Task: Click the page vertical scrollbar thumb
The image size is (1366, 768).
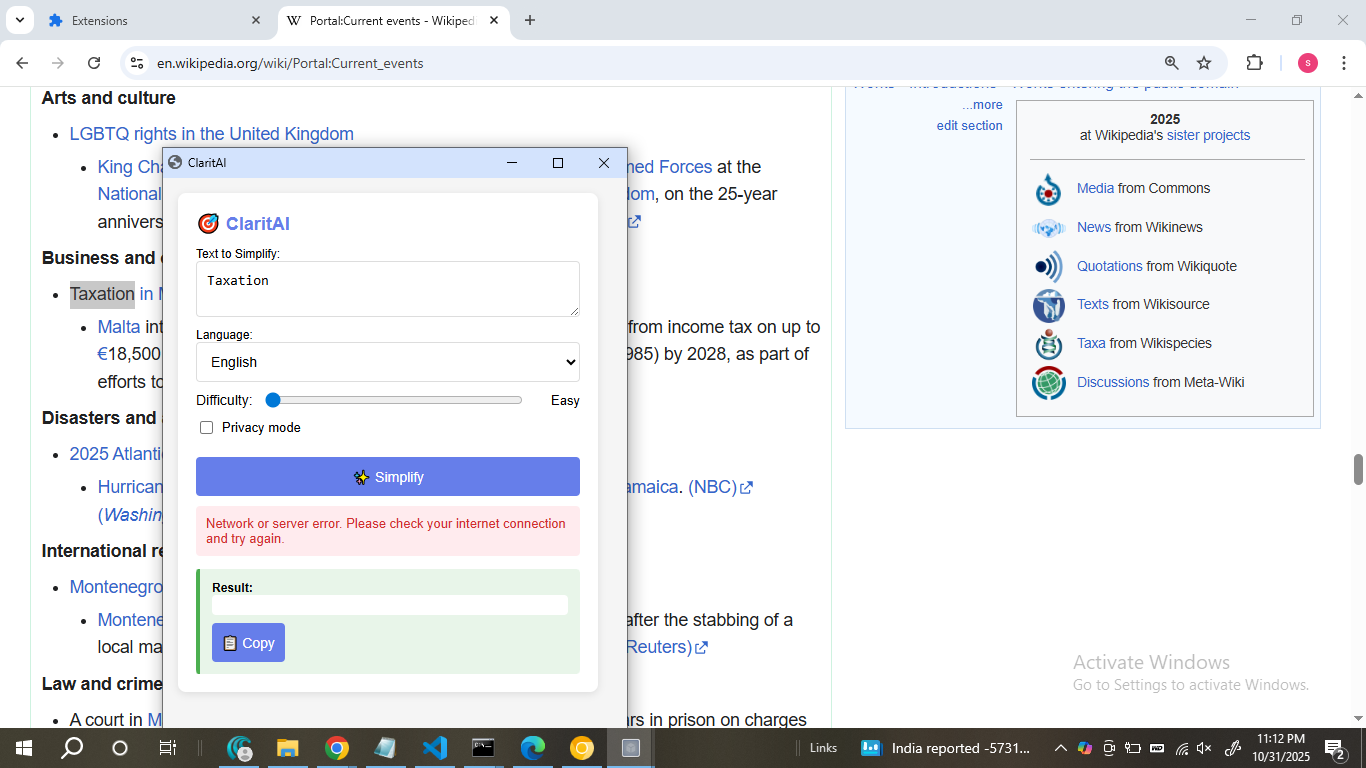Action: [x=1358, y=468]
